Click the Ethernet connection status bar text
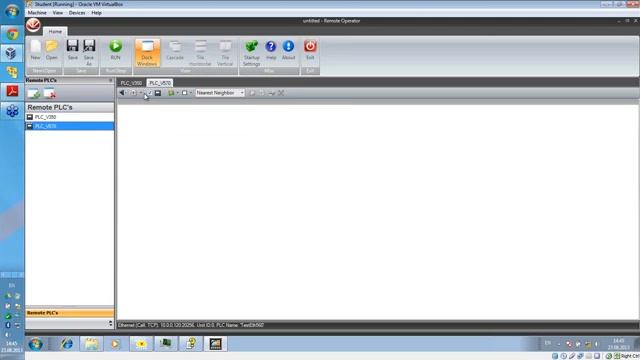 coord(191,325)
